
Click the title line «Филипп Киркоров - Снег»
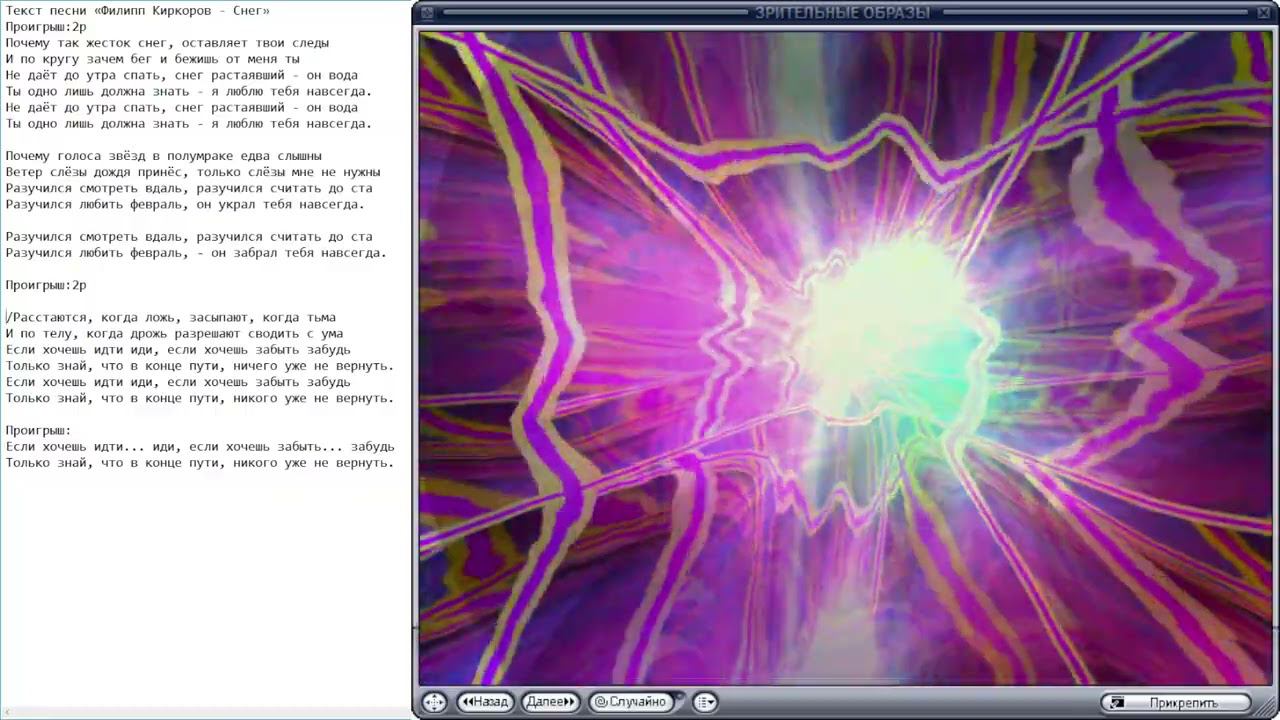(138, 11)
